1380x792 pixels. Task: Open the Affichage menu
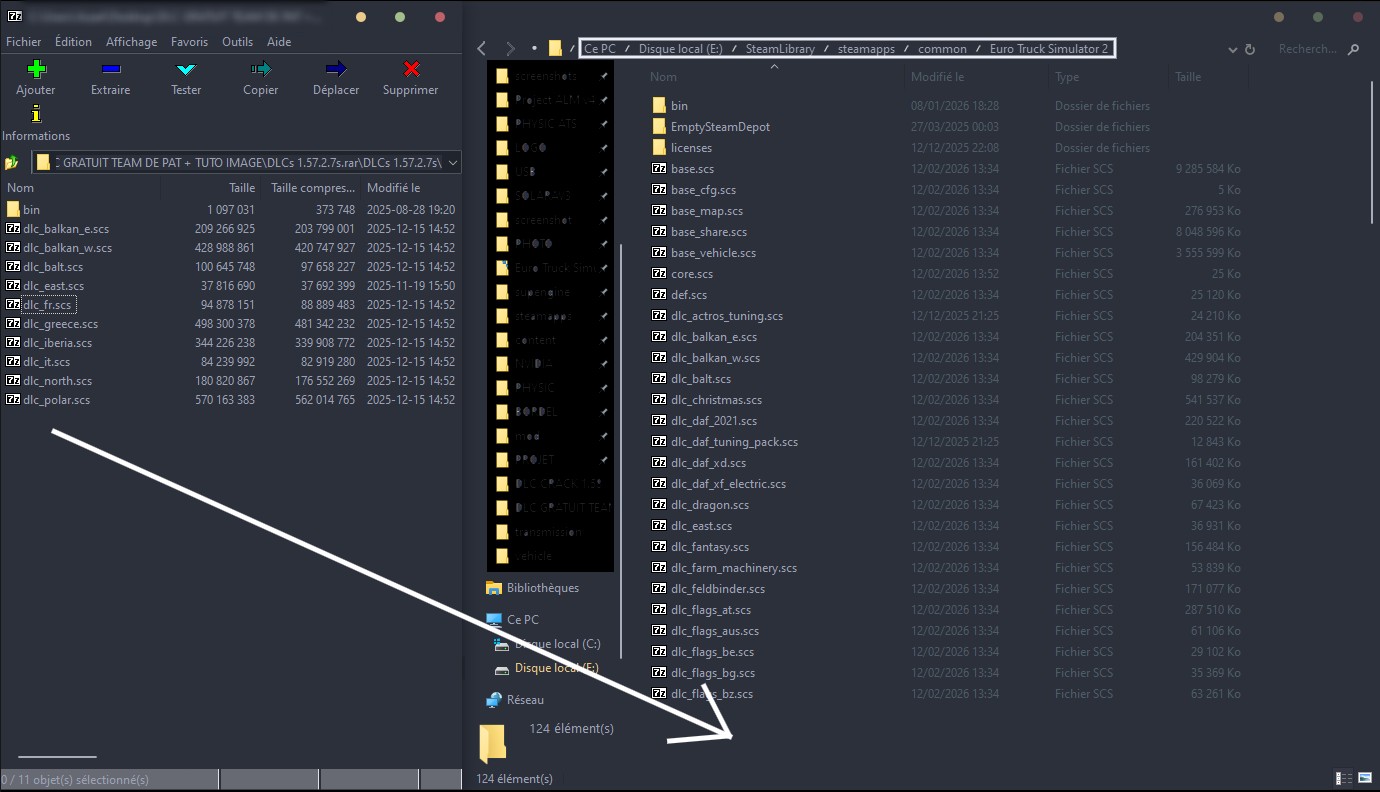point(131,42)
